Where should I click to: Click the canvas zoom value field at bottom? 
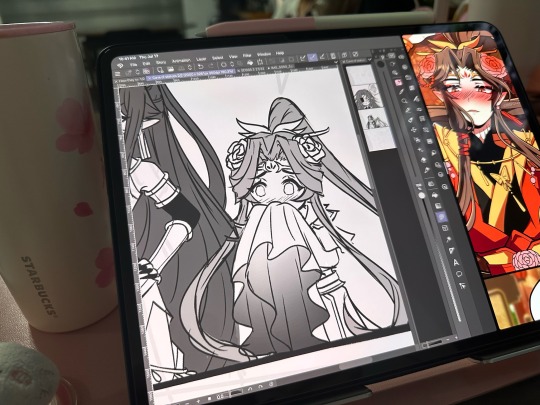220,396
